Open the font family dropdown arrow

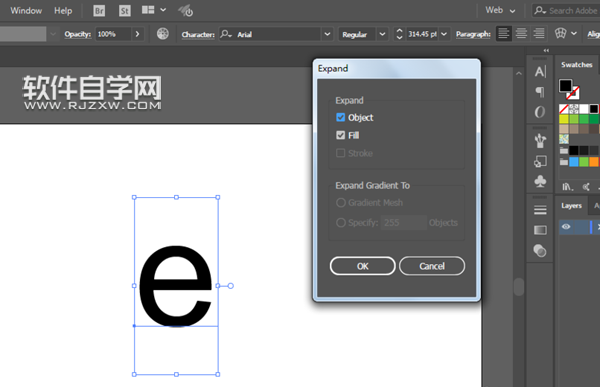pyautogui.click(x=327, y=34)
